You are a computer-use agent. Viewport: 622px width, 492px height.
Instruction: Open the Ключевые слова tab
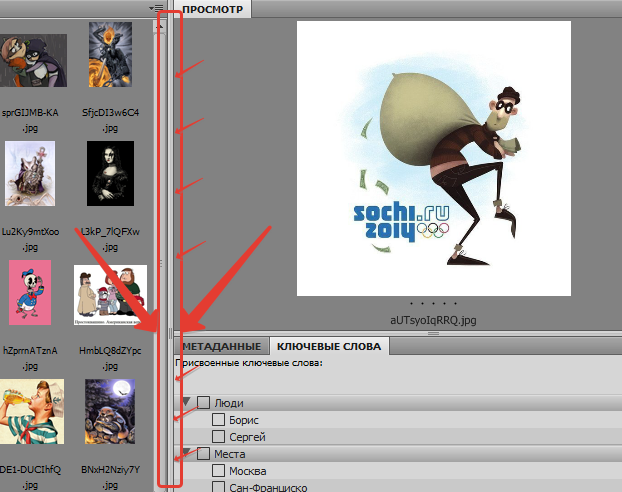click(x=329, y=346)
